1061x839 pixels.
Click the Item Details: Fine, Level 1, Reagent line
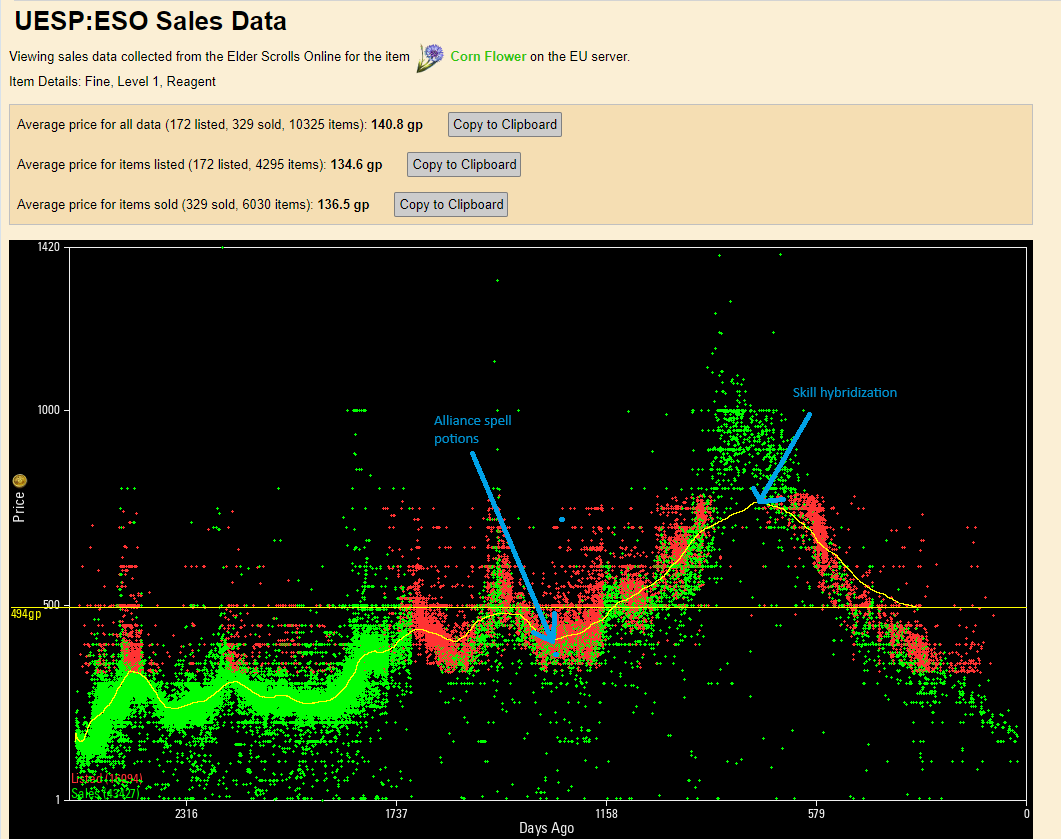[112, 82]
